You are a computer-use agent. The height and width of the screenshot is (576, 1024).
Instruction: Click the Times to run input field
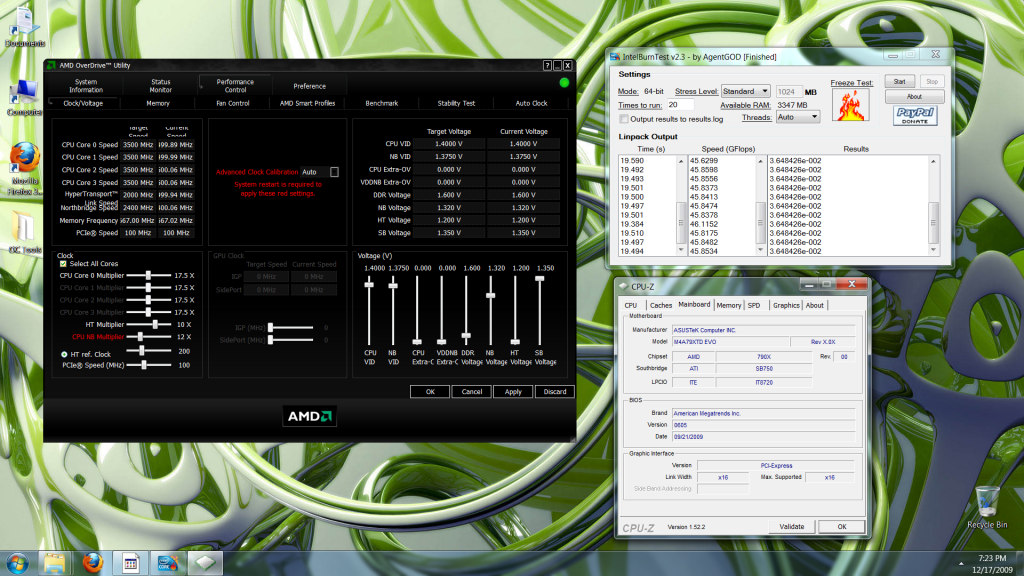click(680, 104)
